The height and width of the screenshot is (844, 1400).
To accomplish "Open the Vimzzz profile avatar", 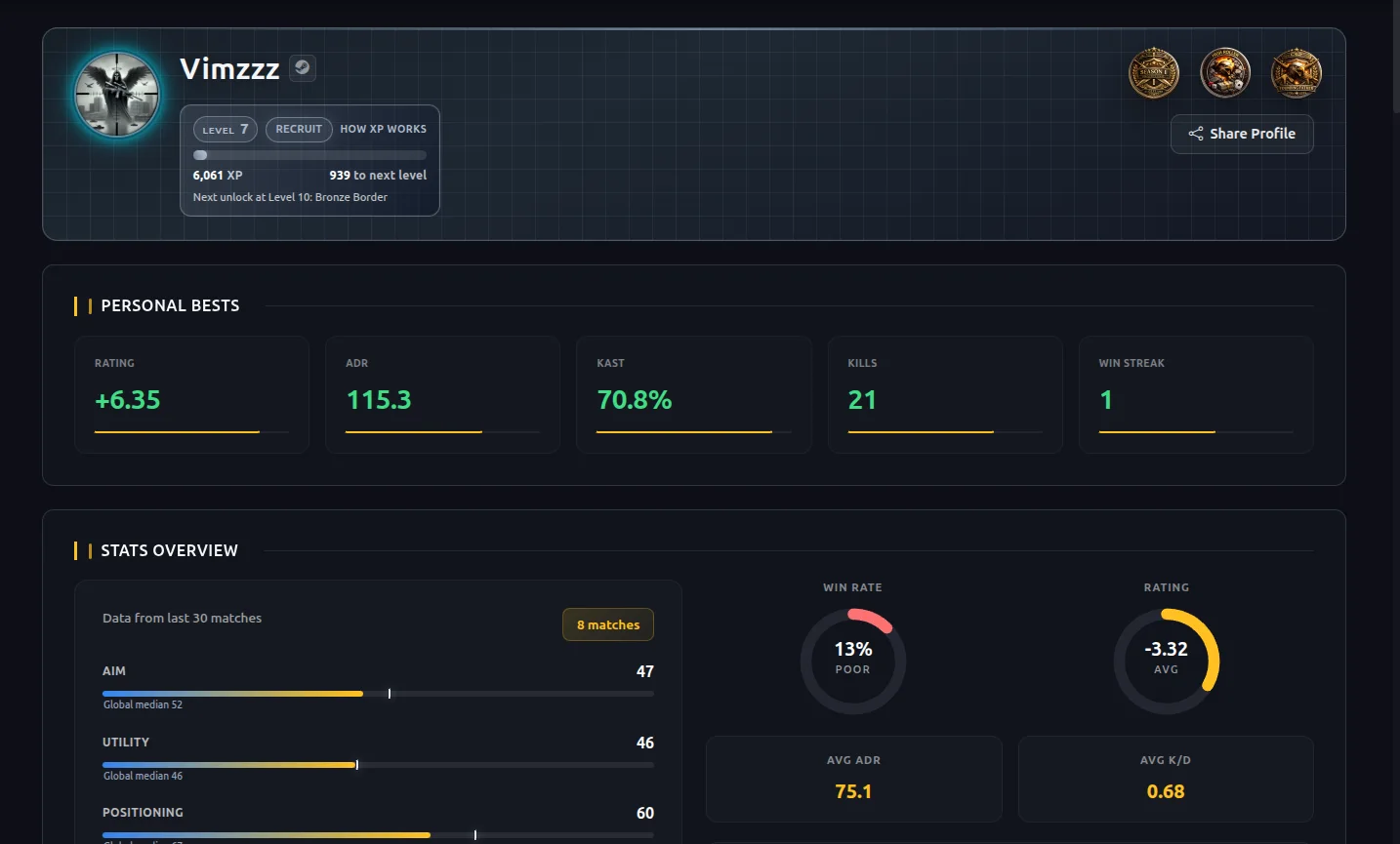I will [118, 96].
